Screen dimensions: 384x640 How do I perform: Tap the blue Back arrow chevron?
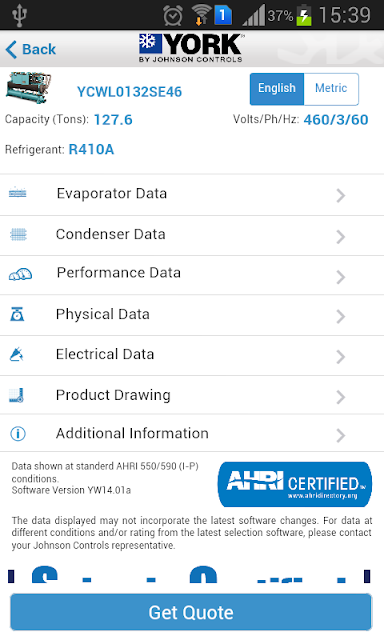click(x=11, y=49)
